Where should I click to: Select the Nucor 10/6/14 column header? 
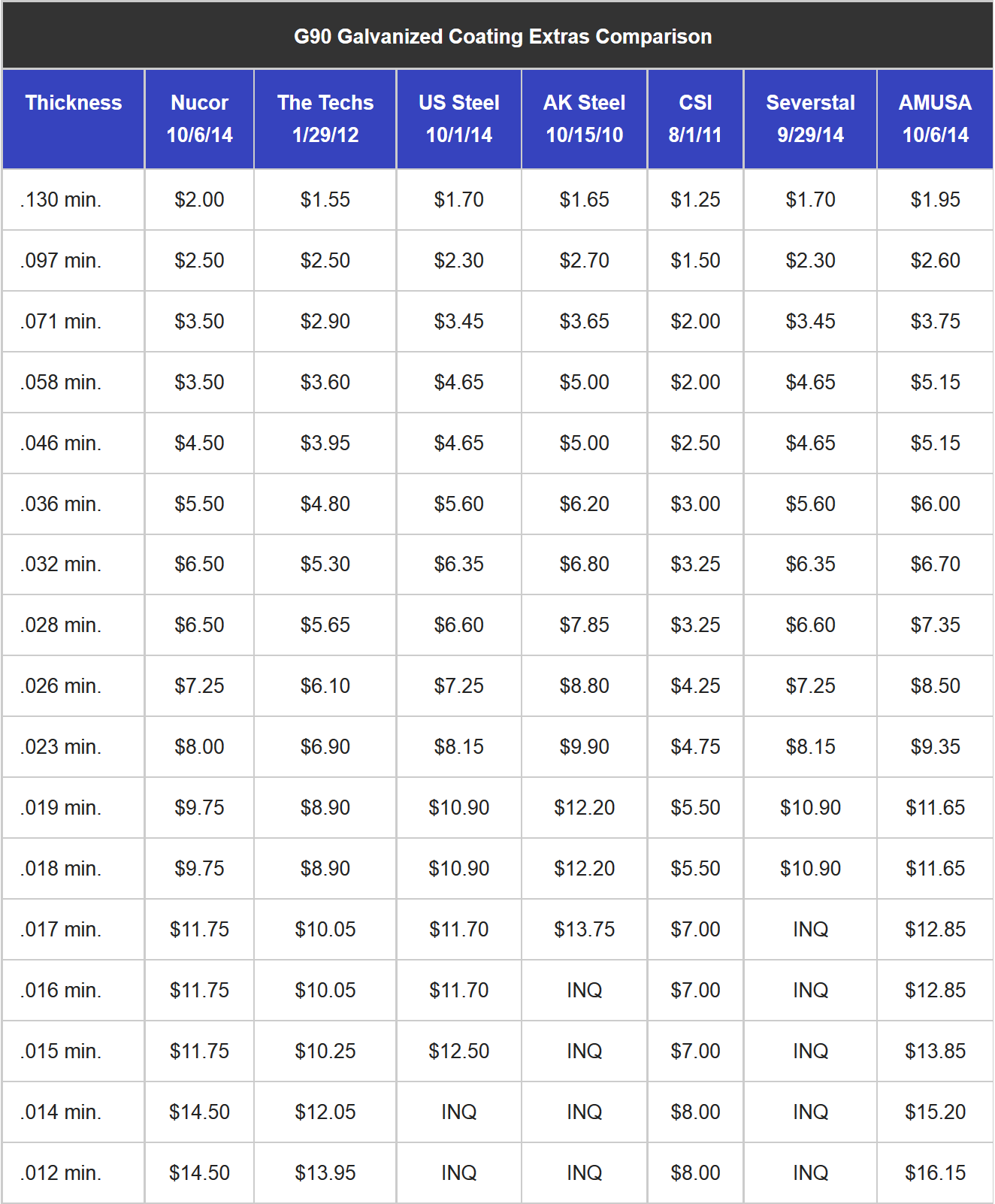[x=199, y=119]
